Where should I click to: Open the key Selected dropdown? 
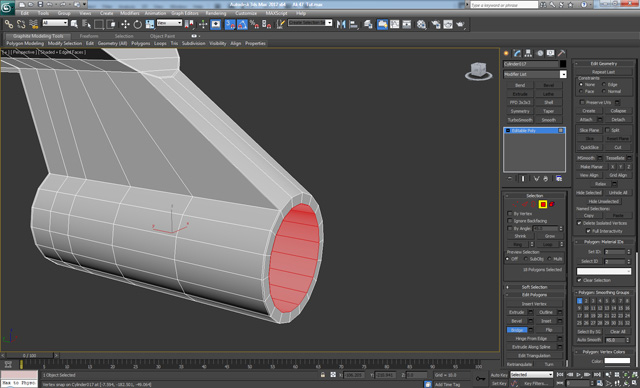(531, 375)
